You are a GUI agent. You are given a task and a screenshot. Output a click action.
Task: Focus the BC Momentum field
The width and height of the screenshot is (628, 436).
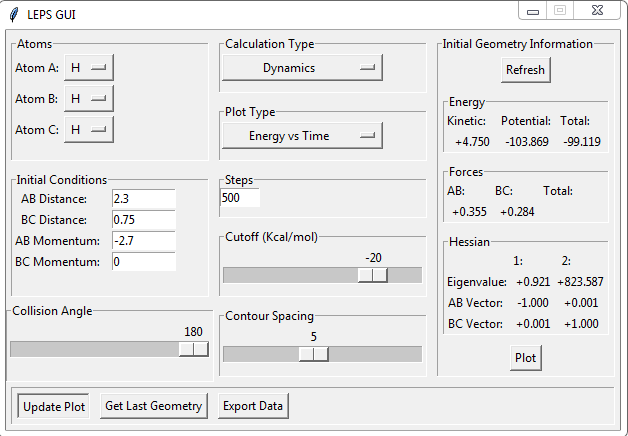[x=144, y=262]
